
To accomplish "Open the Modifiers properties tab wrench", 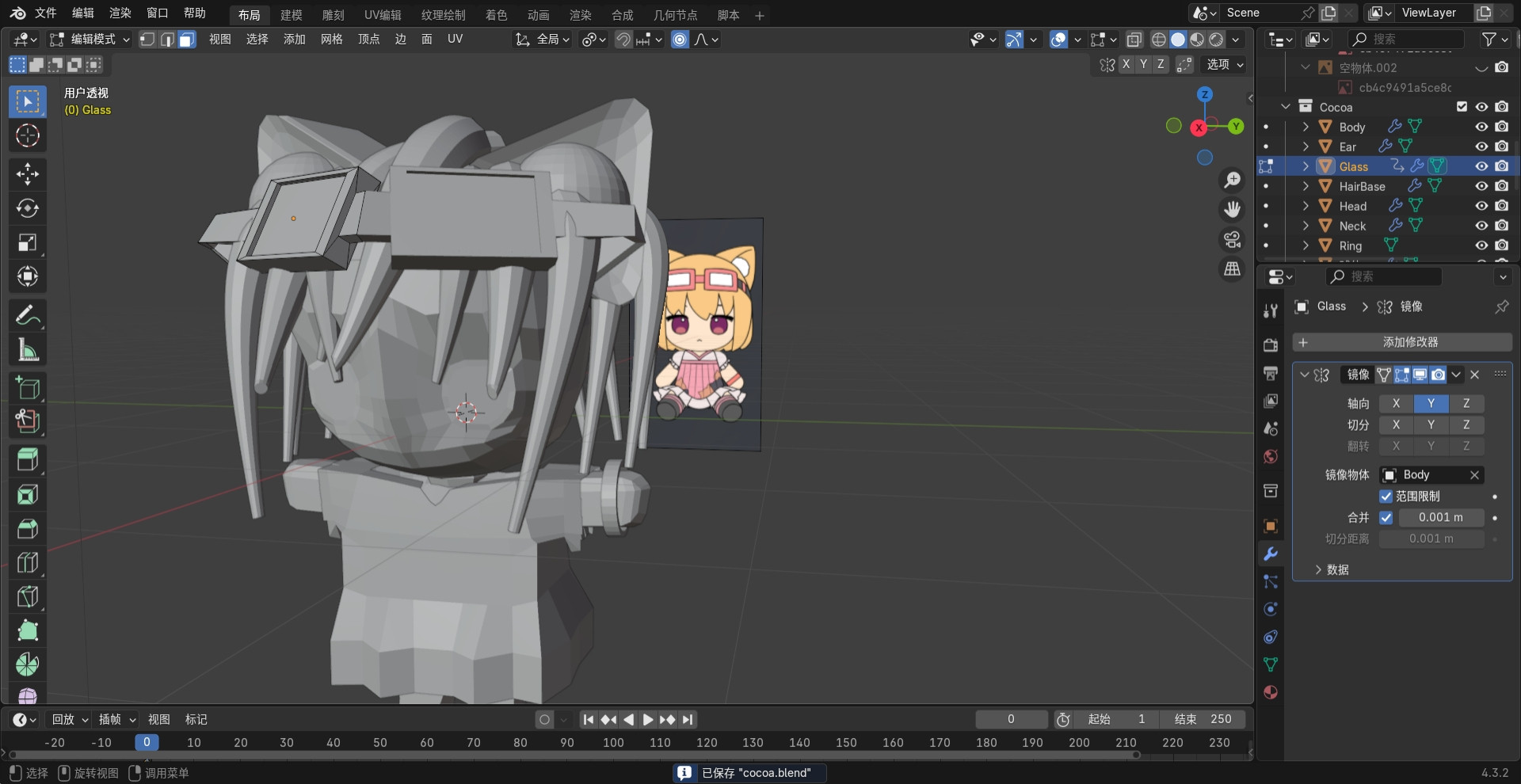I will pos(1271,554).
